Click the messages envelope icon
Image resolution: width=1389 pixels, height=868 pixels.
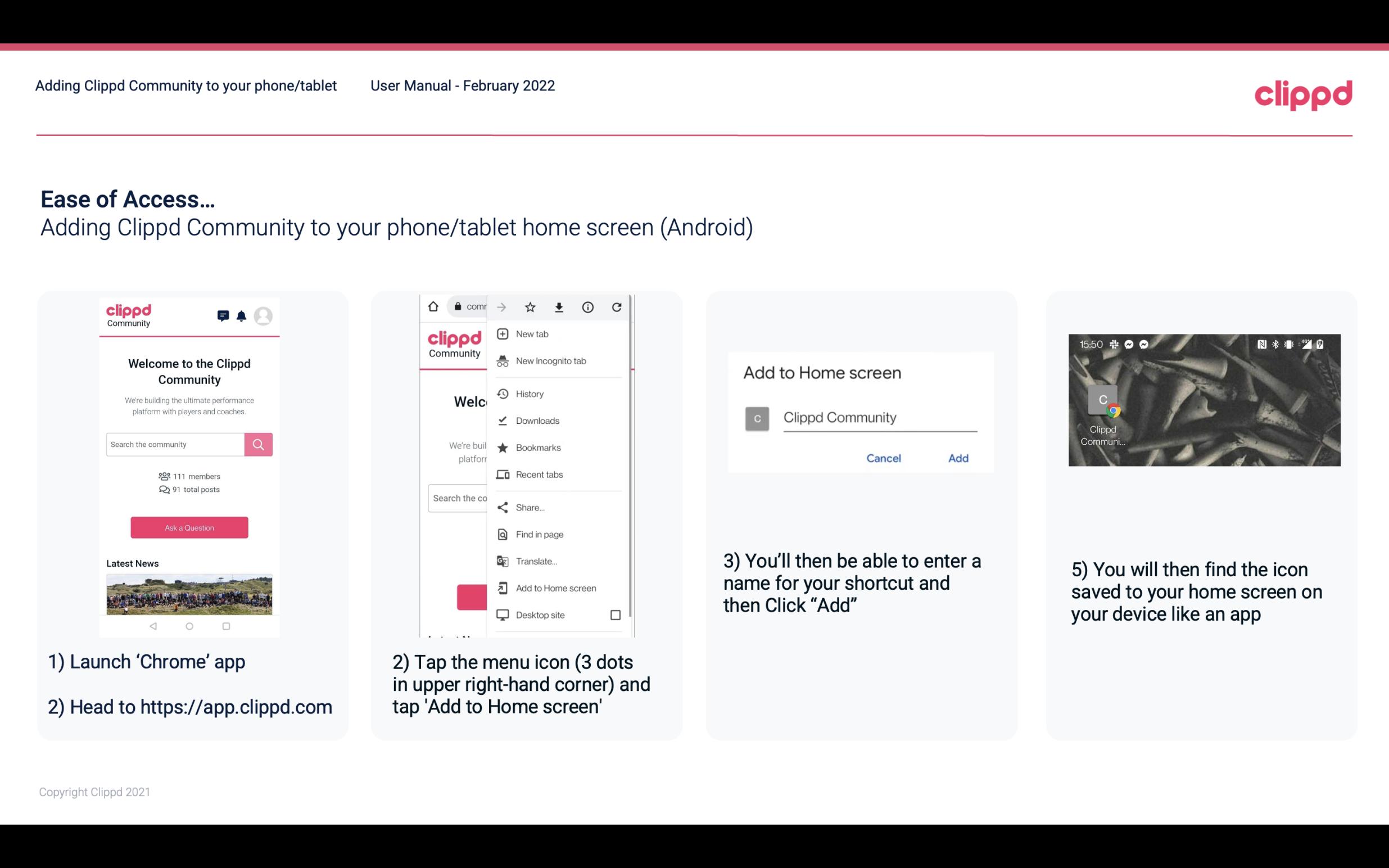221,317
